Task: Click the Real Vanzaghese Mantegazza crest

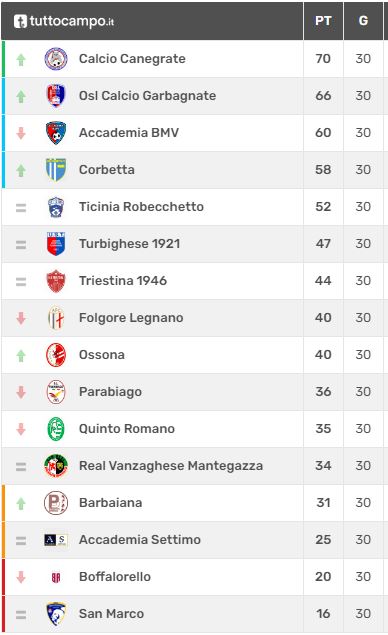Action: point(56,466)
